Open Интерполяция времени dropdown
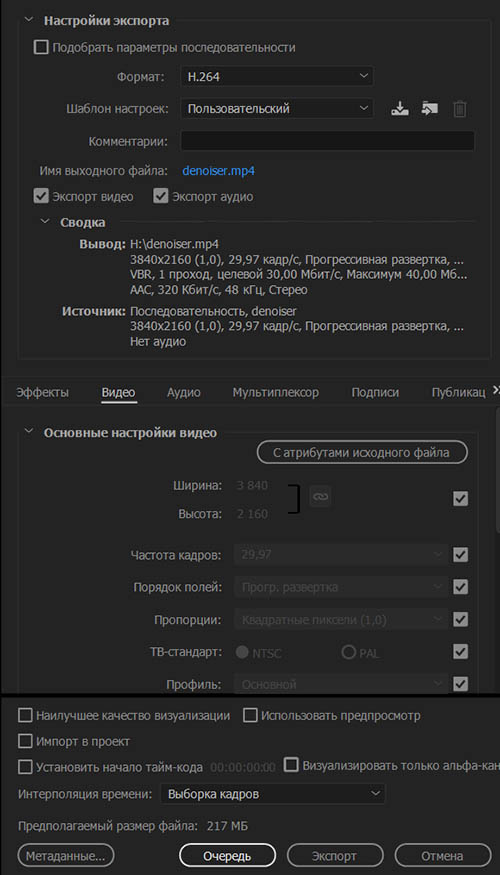 click(273, 794)
